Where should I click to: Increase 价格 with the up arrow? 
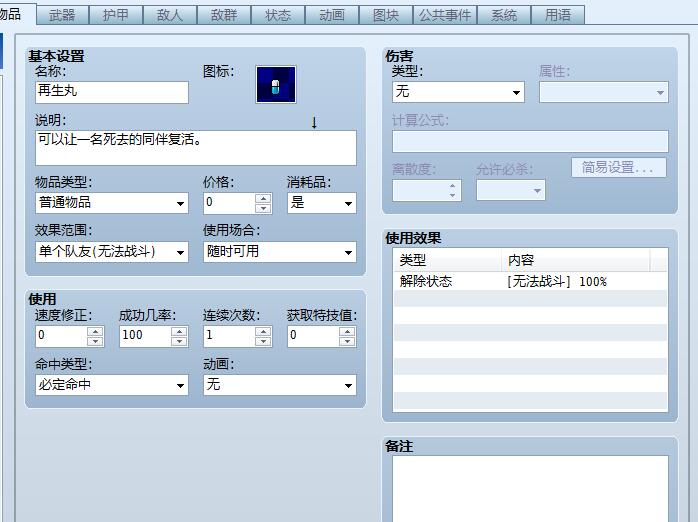(x=264, y=198)
